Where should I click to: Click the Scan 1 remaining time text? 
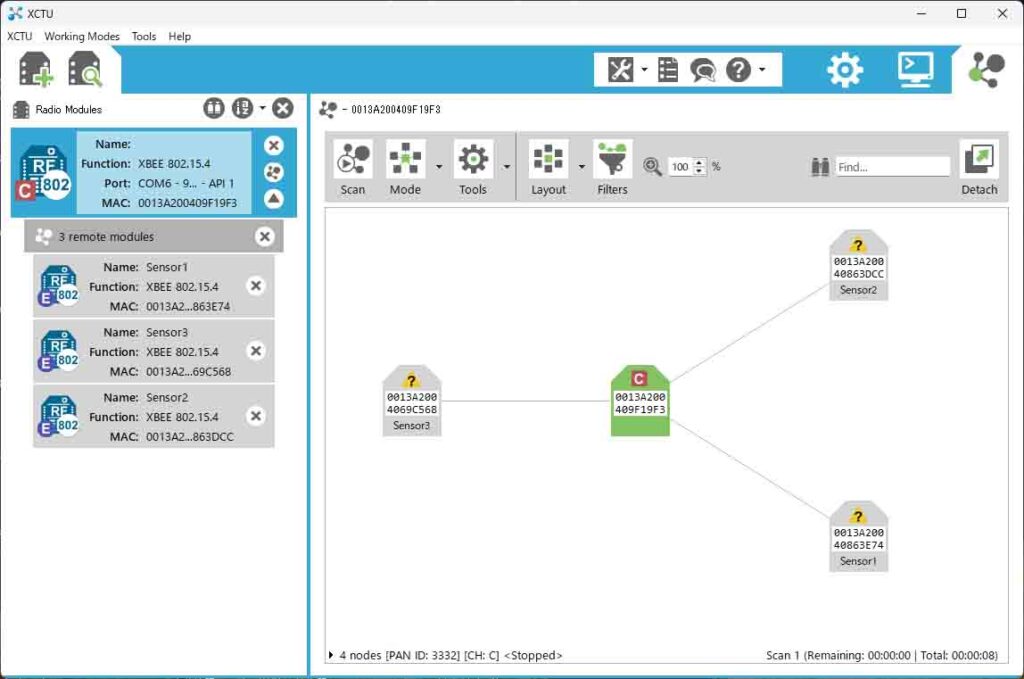point(882,655)
